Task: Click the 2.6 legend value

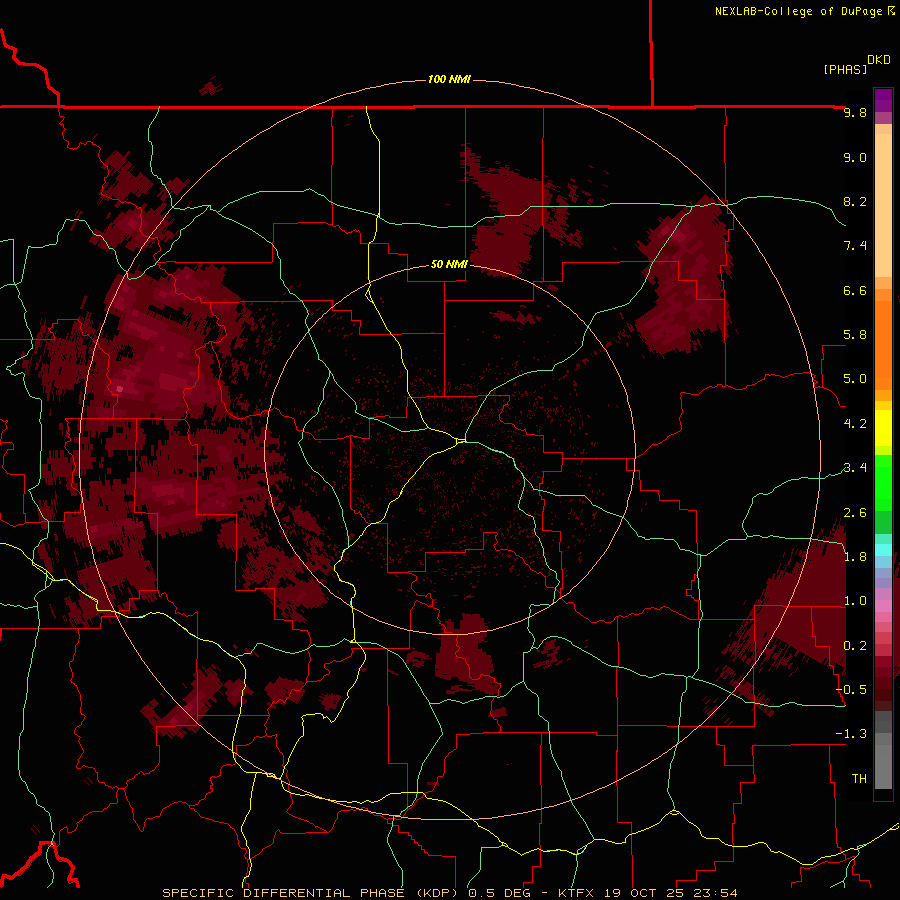Action: click(x=855, y=513)
